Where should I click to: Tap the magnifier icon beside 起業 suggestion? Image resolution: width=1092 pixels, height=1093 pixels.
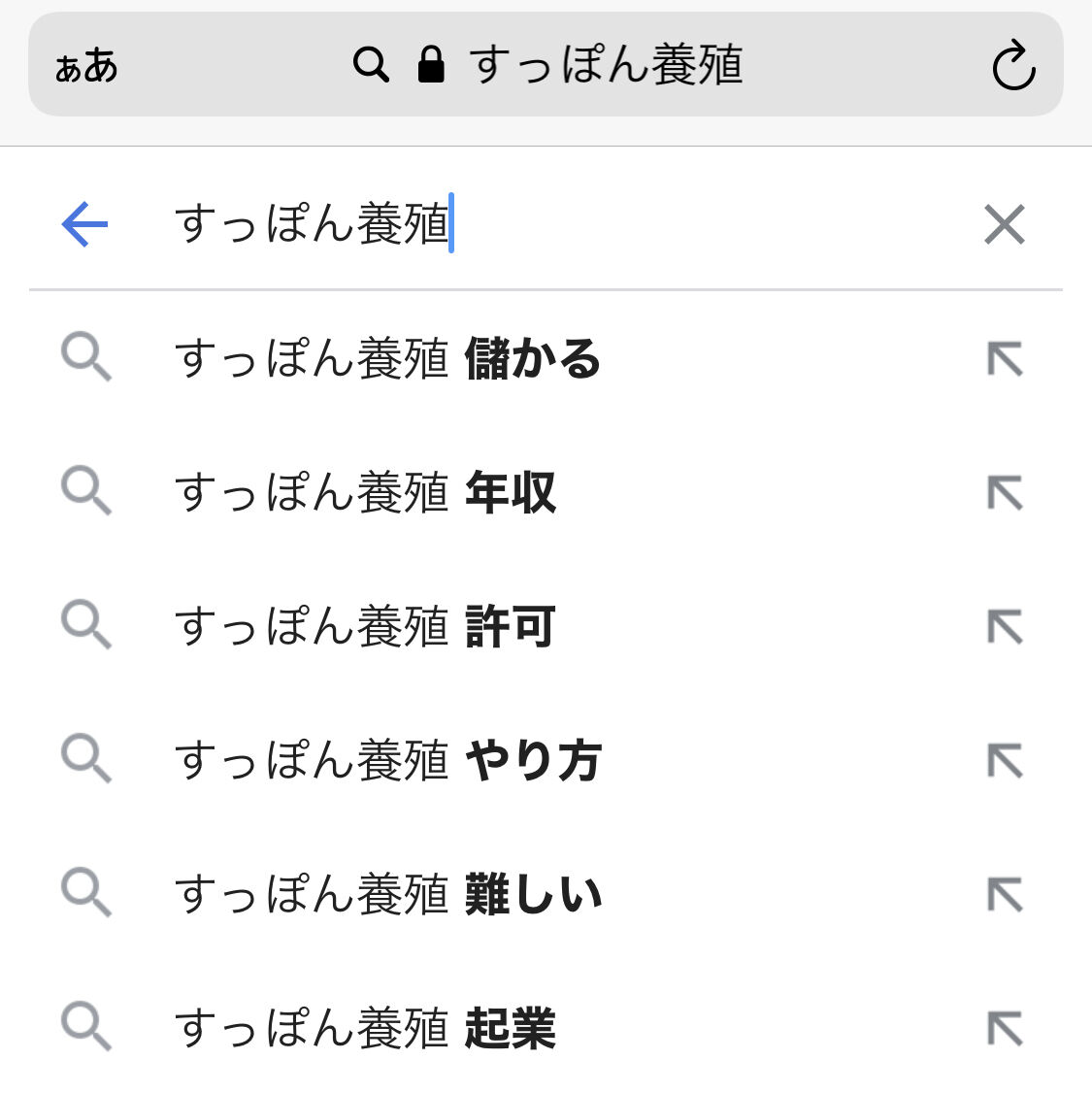[86, 1027]
